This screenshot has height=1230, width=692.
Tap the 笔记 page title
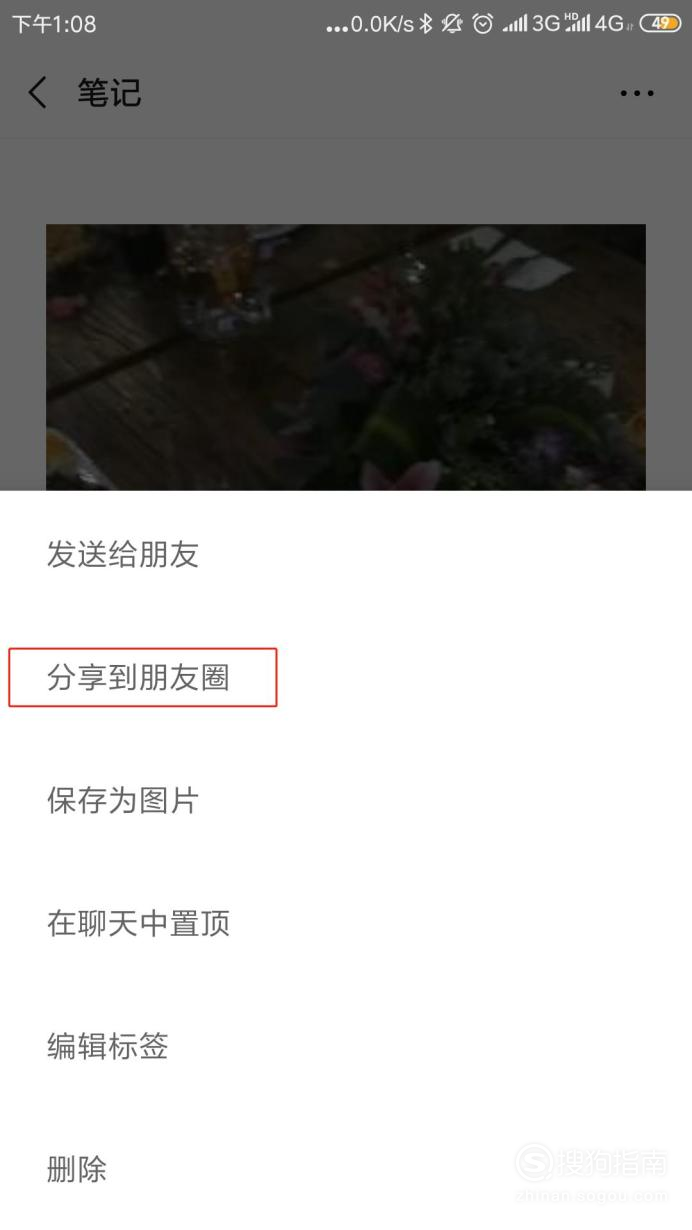click(109, 93)
